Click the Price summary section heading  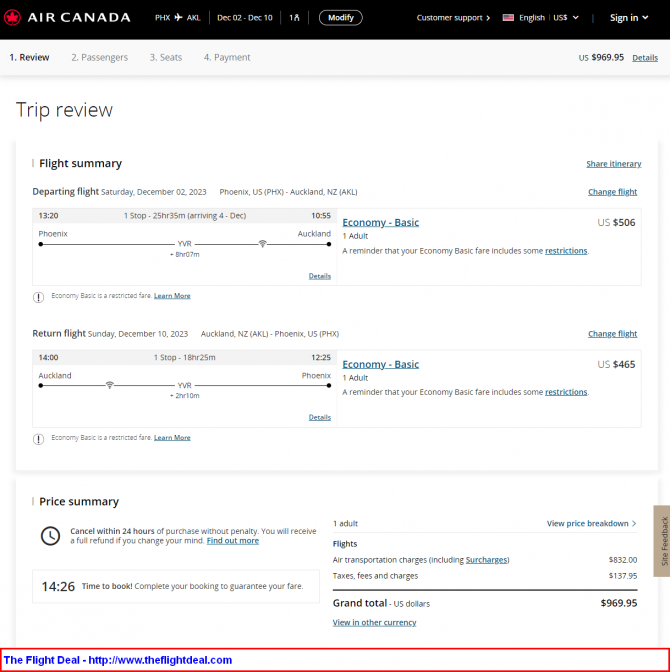point(79,501)
